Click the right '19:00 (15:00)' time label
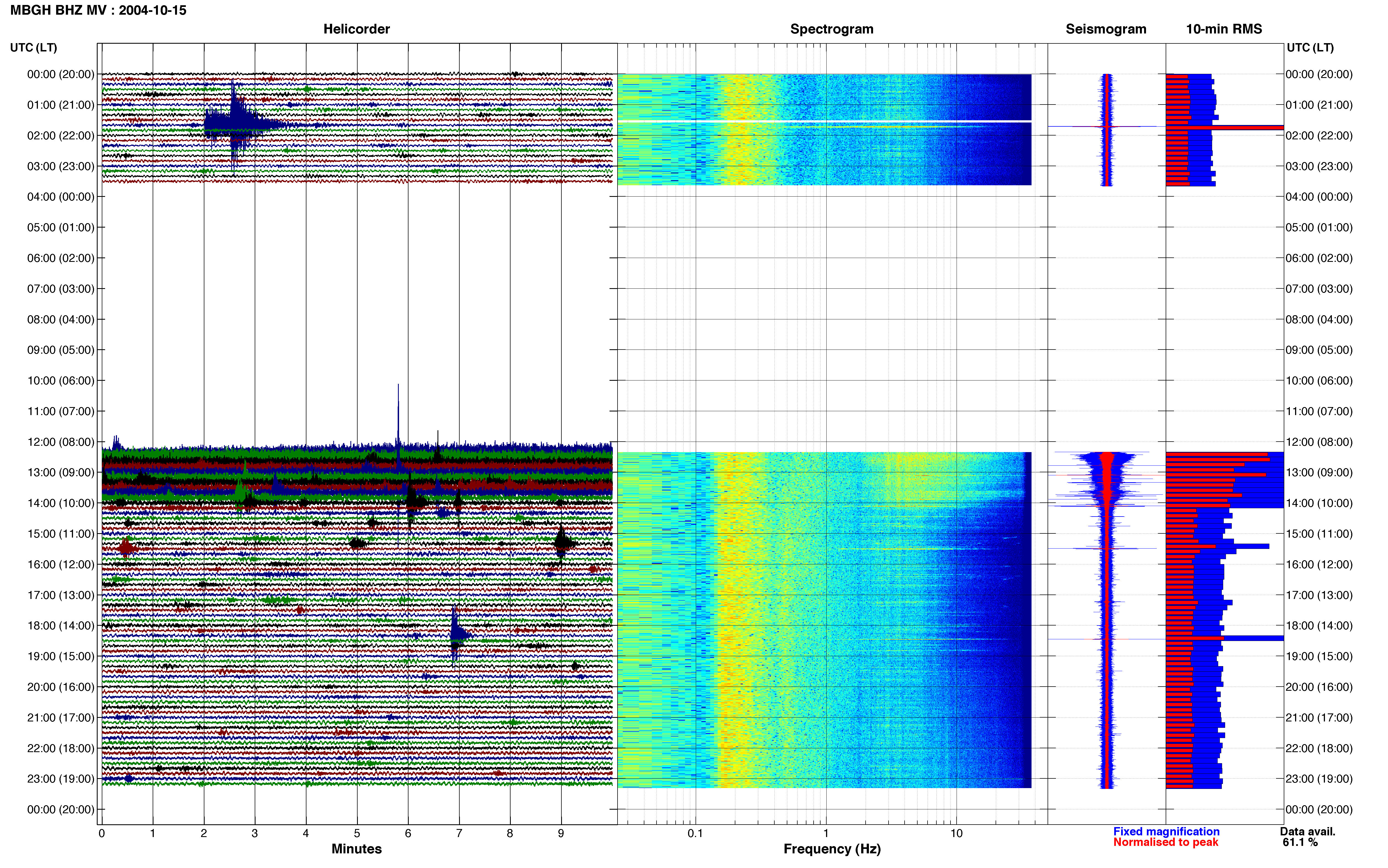The width and height of the screenshot is (1388, 868). (1319, 656)
